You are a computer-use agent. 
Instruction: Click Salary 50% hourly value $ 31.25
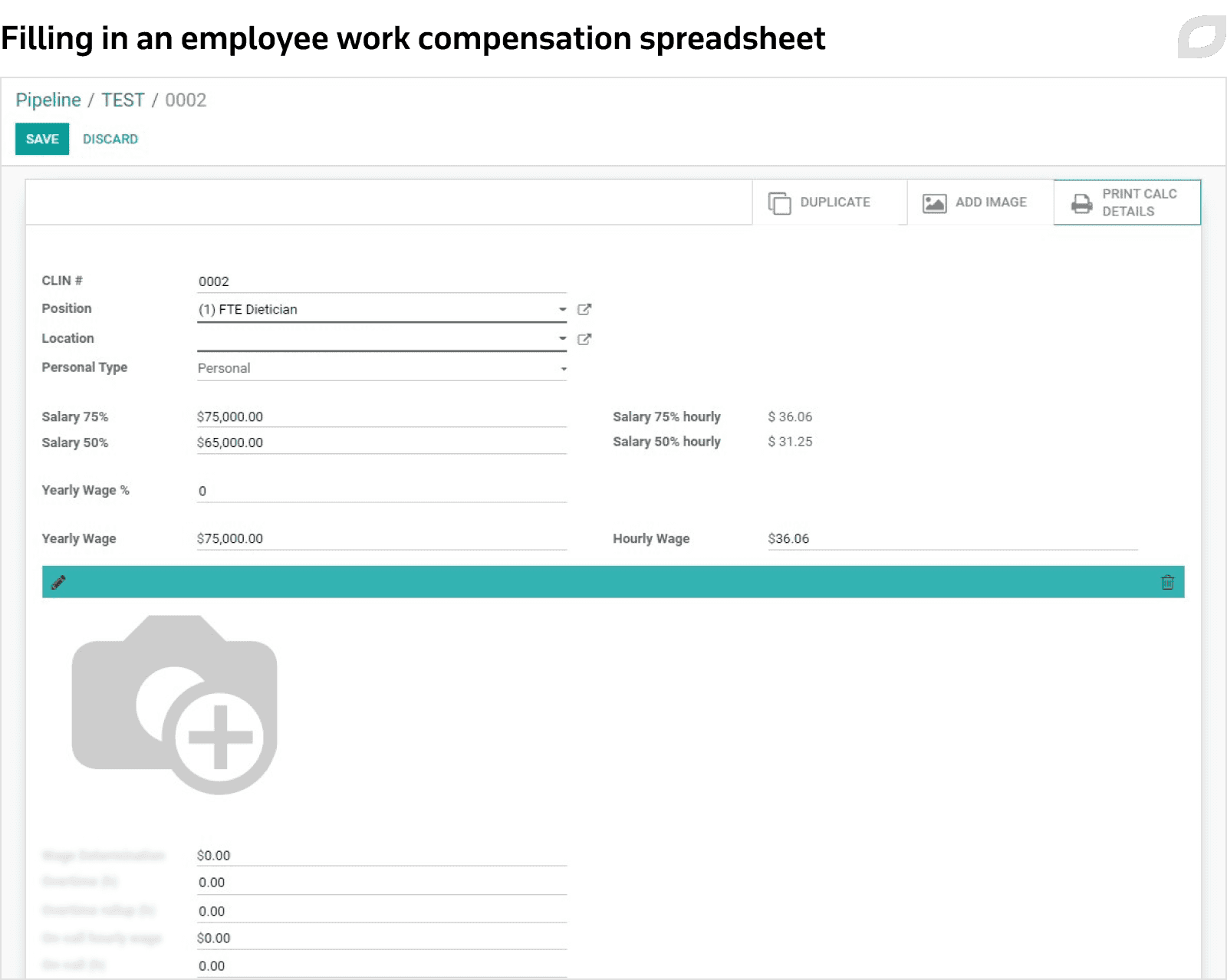790,442
